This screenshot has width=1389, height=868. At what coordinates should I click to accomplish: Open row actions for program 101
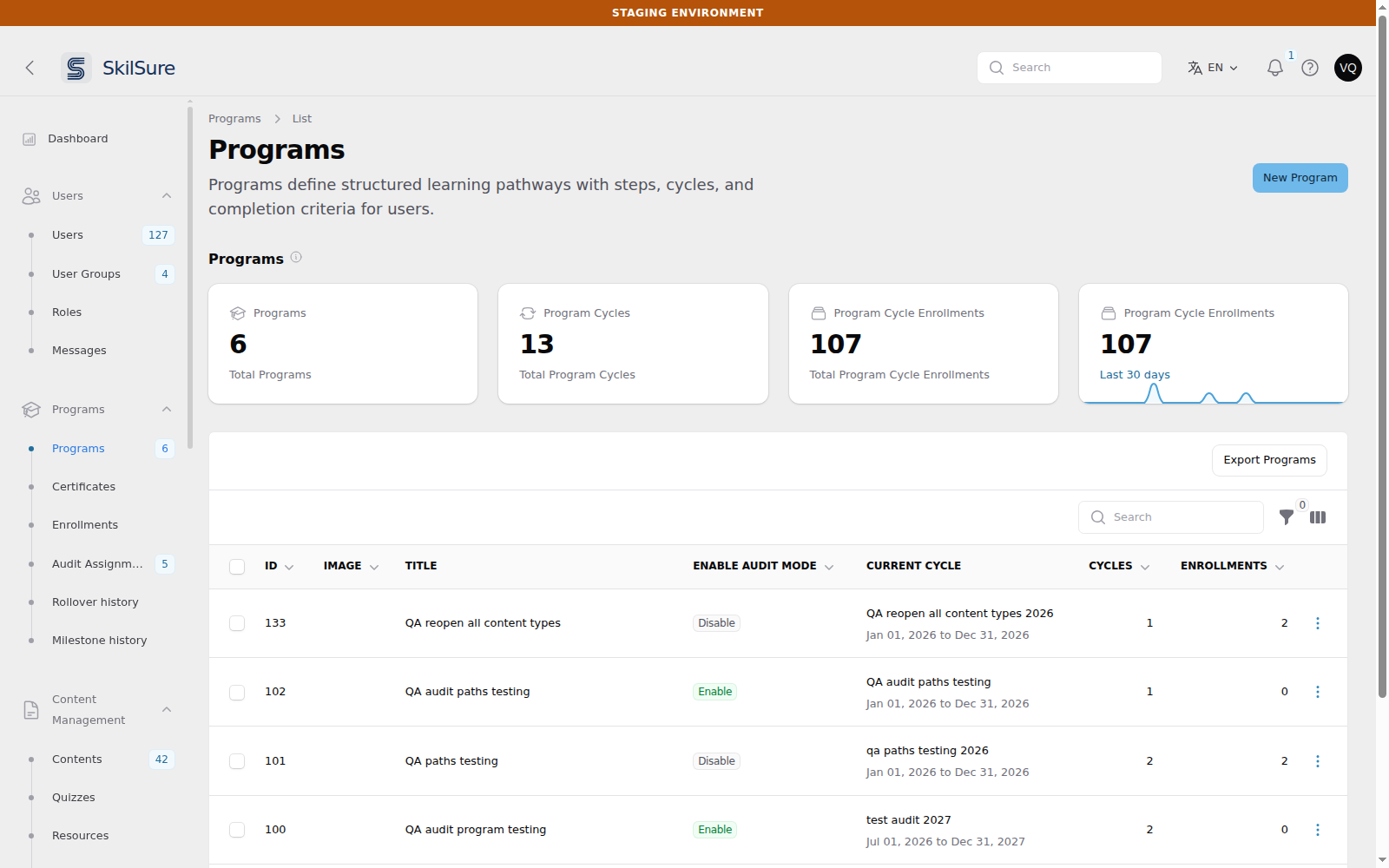pyautogui.click(x=1318, y=761)
